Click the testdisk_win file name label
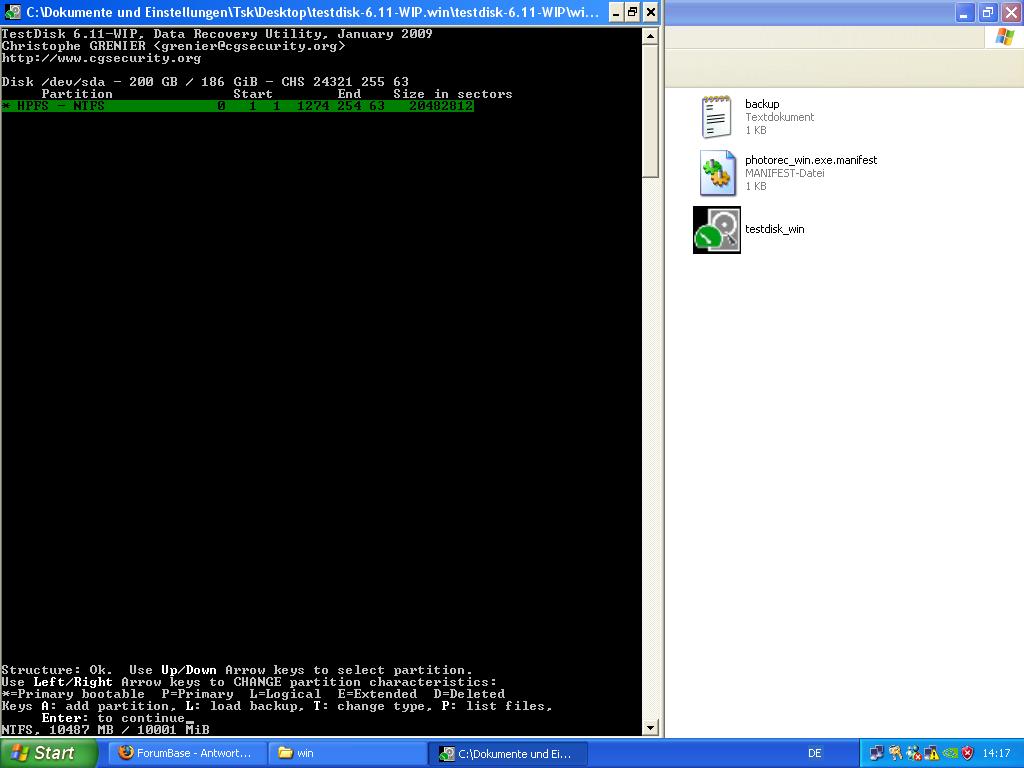1024x768 pixels. click(775, 229)
